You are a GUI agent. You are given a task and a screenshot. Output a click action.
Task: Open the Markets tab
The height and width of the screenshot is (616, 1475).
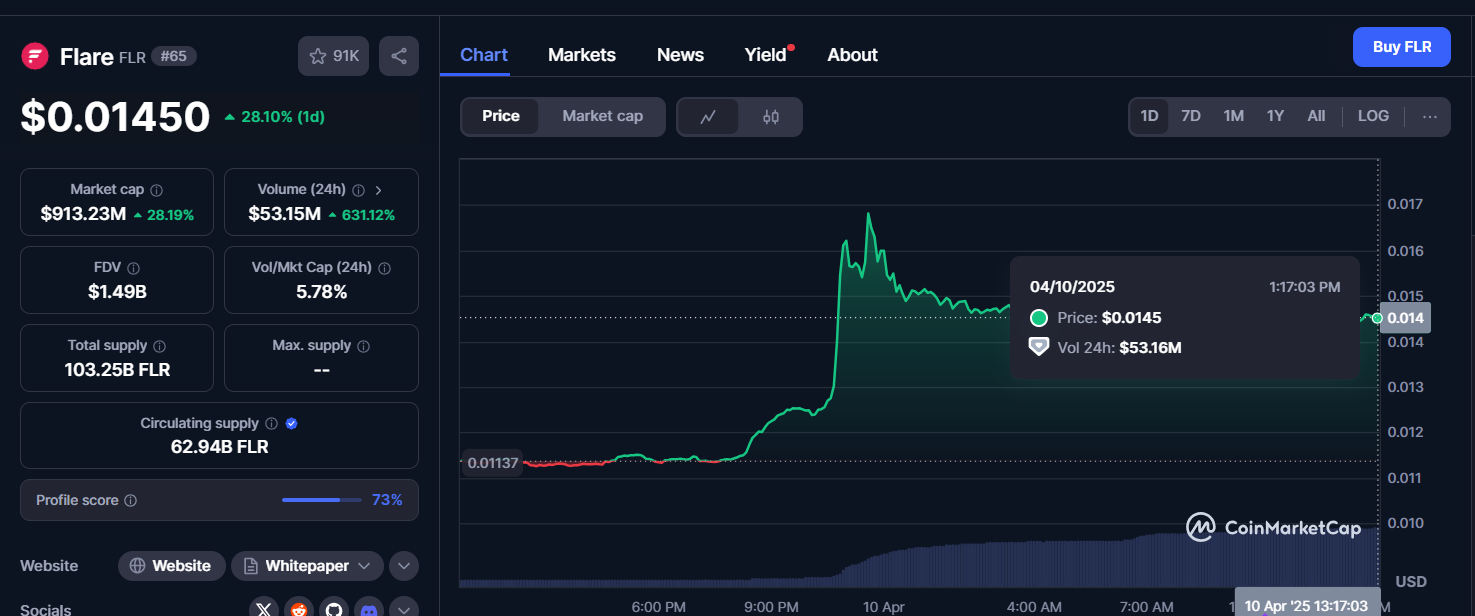click(582, 55)
